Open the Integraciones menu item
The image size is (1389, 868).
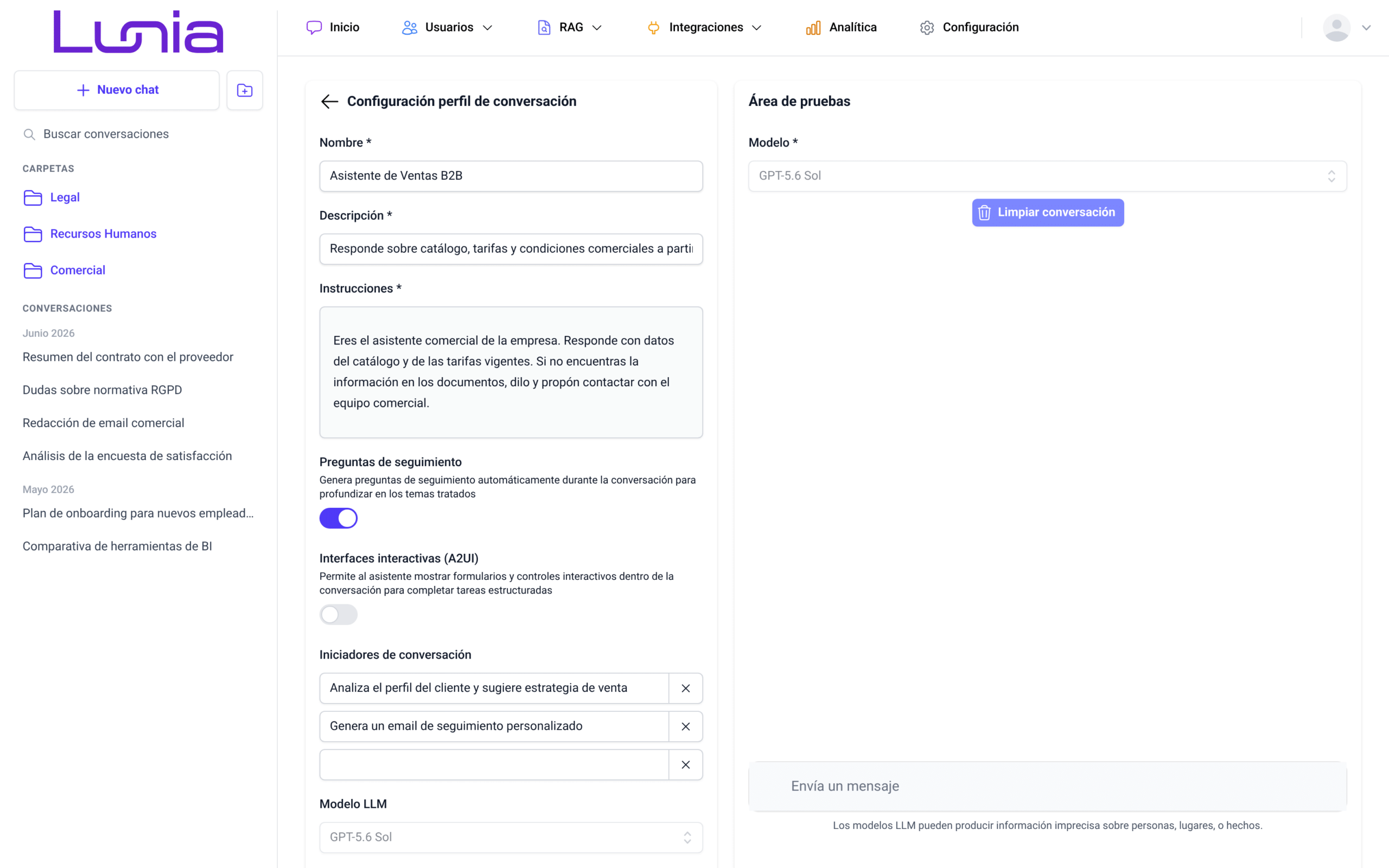click(704, 28)
